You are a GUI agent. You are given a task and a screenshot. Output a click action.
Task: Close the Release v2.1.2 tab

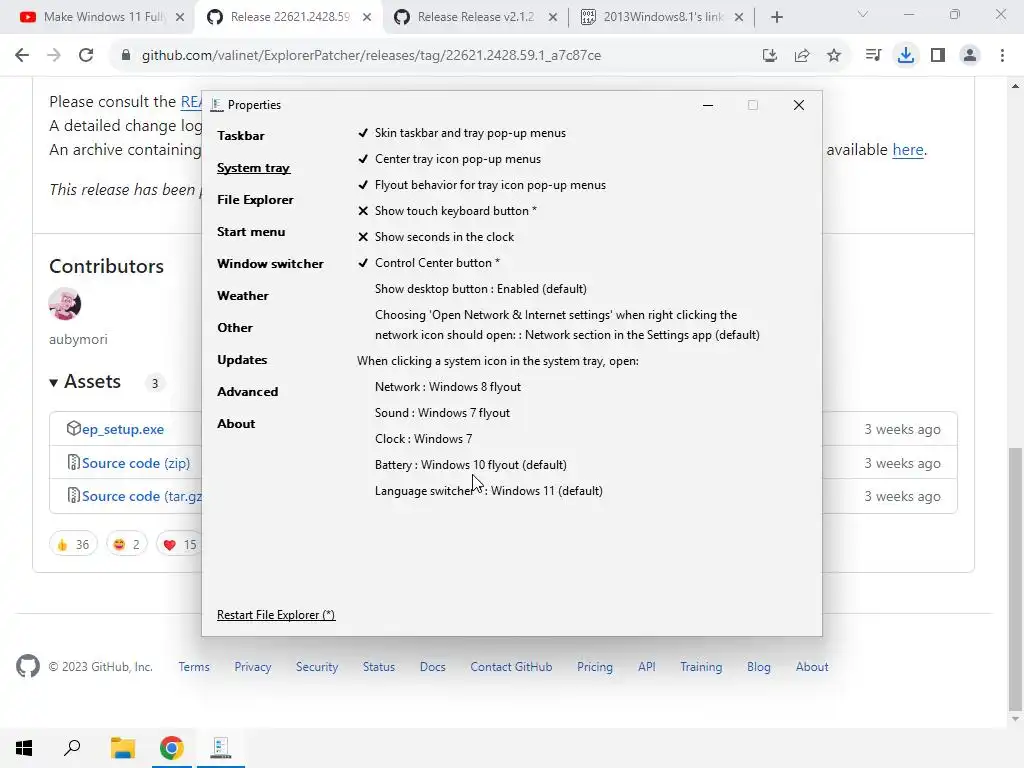[x=552, y=17]
